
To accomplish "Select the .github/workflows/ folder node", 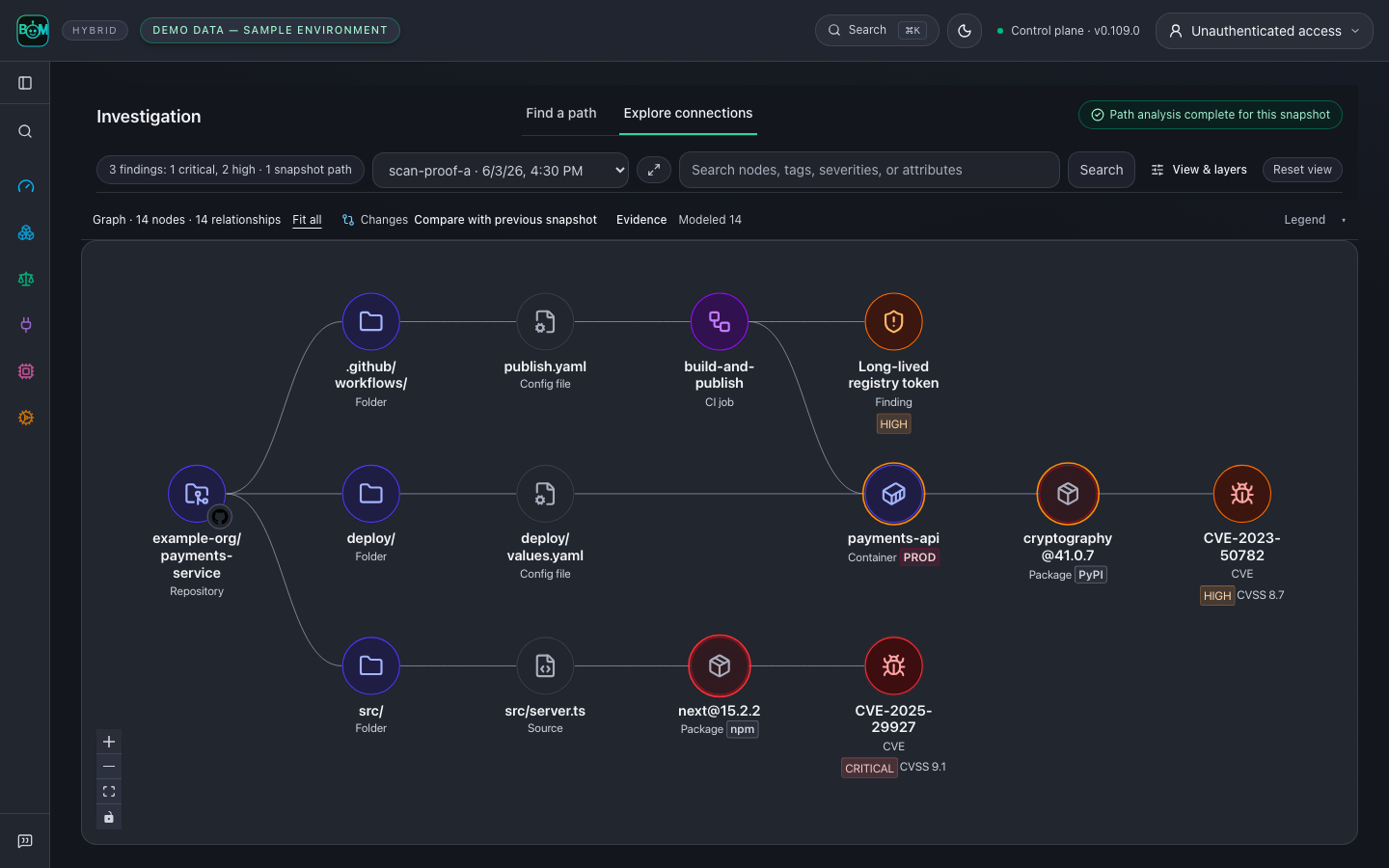I will (371, 321).
